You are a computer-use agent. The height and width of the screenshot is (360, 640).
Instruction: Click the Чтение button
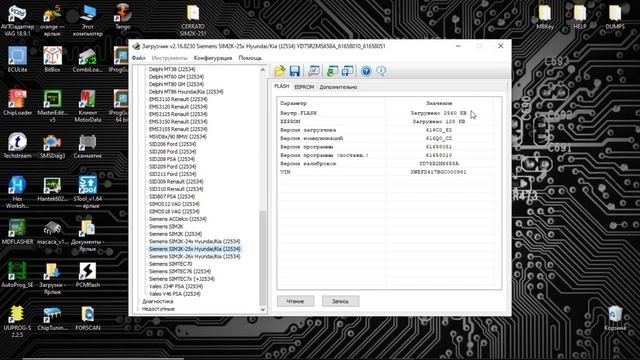(295, 301)
